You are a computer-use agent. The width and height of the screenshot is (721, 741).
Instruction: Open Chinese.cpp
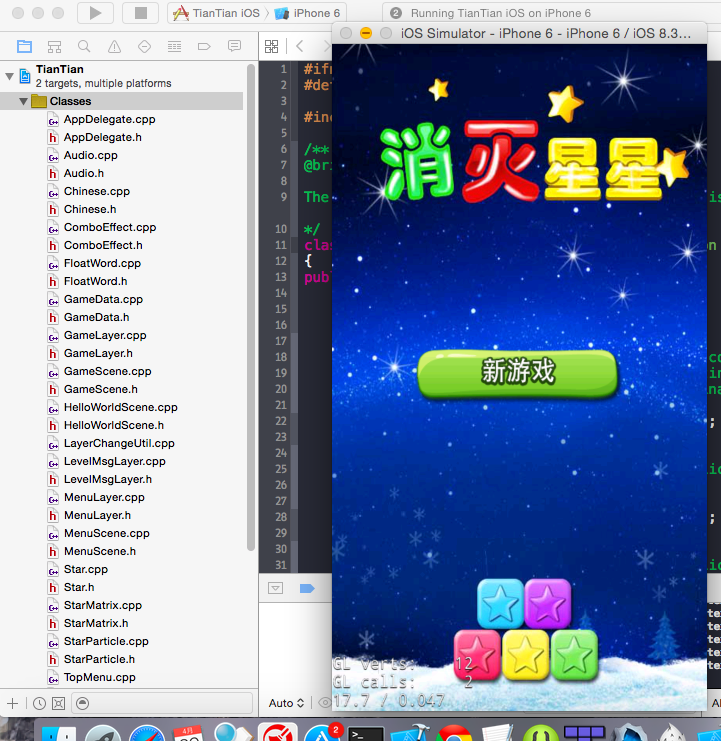(x=97, y=191)
